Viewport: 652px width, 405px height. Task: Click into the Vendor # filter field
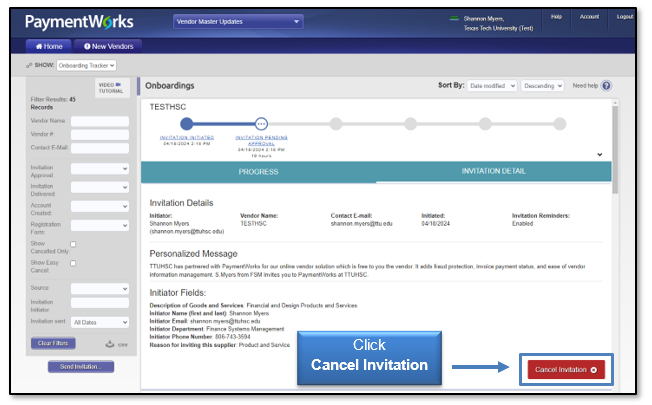pos(100,135)
